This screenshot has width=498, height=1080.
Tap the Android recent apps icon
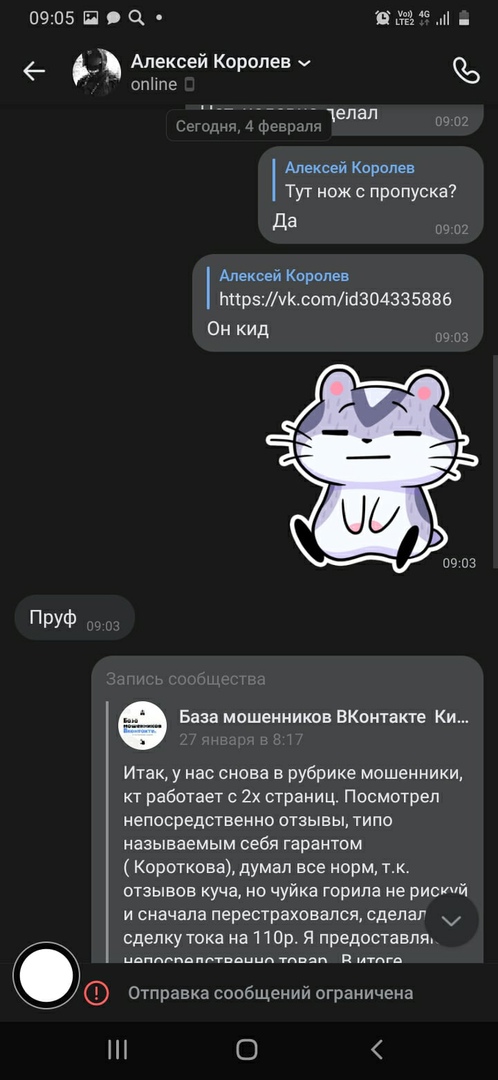point(118,1050)
